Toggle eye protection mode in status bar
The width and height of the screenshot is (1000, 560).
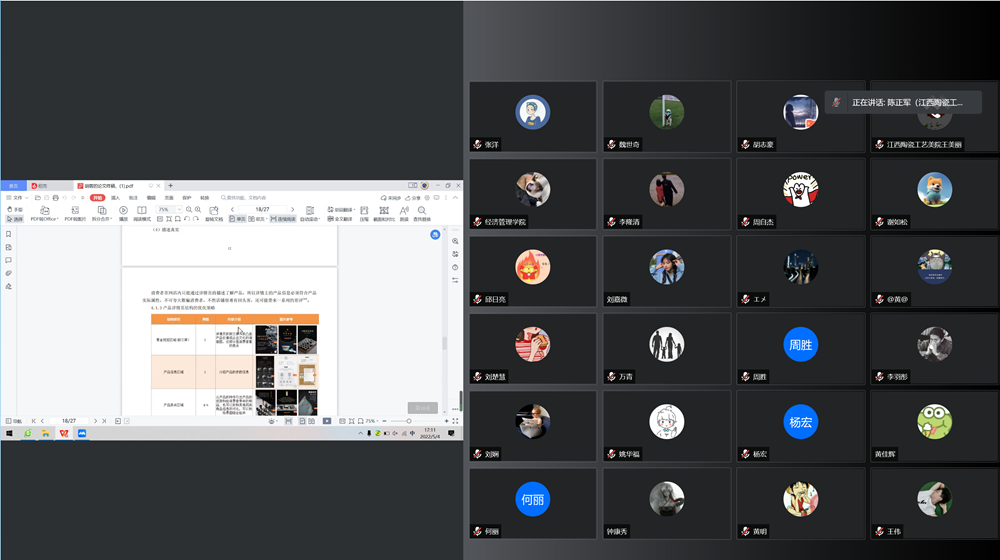point(272,421)
